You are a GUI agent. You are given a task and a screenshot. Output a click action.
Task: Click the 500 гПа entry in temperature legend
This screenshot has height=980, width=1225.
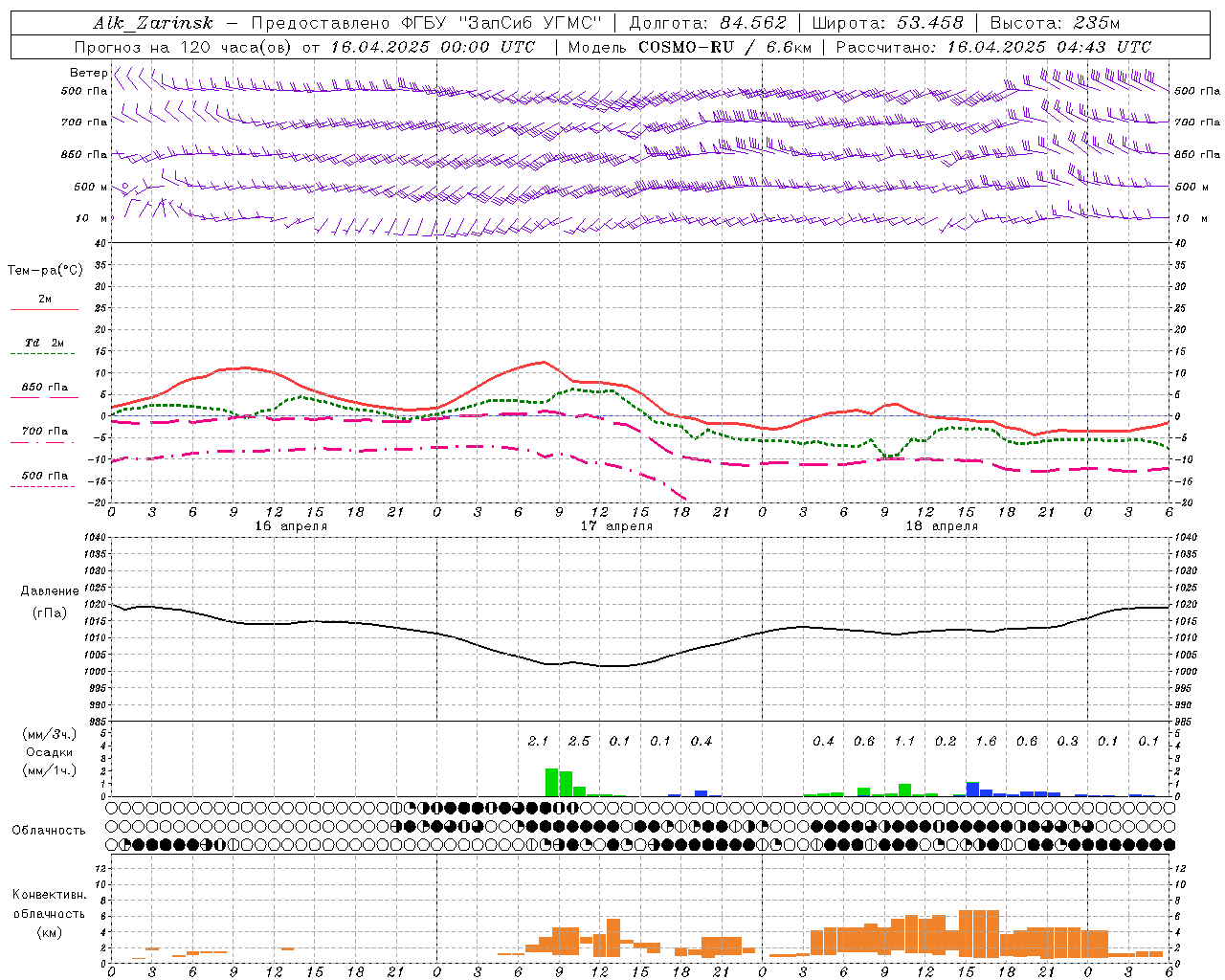click(x=44, y=476)
